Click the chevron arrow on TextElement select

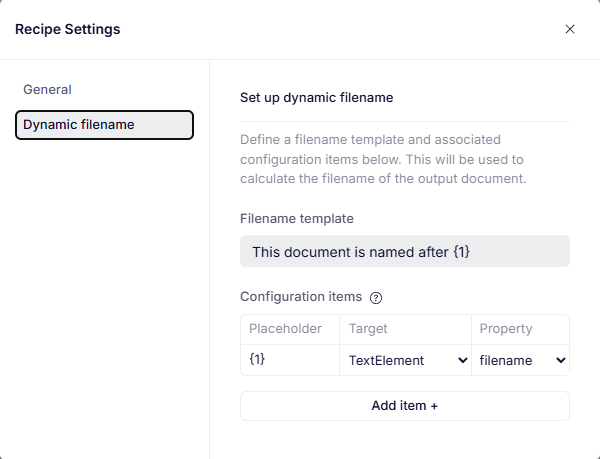461,360
